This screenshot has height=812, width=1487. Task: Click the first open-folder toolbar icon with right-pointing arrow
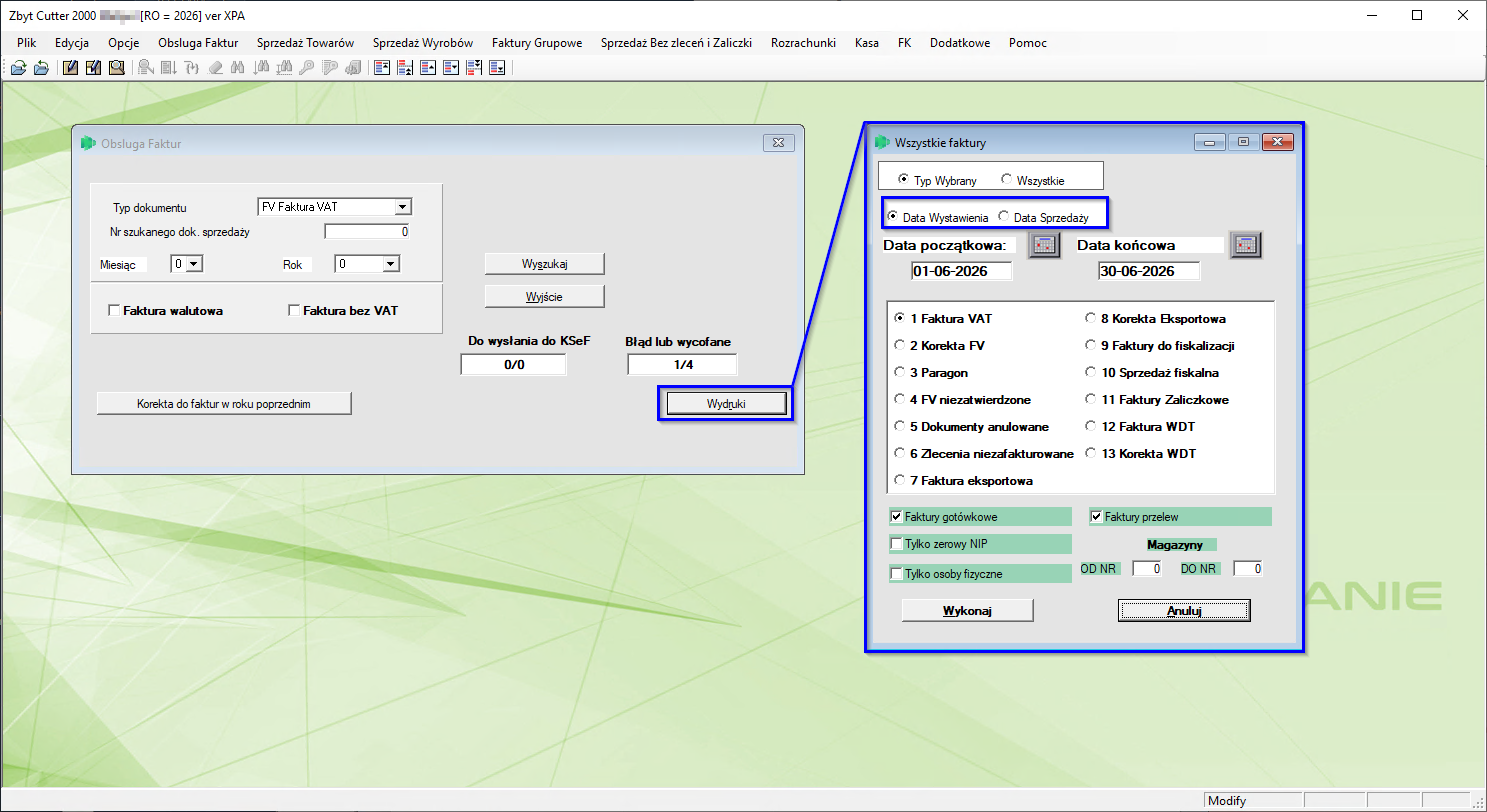point(18,68)
